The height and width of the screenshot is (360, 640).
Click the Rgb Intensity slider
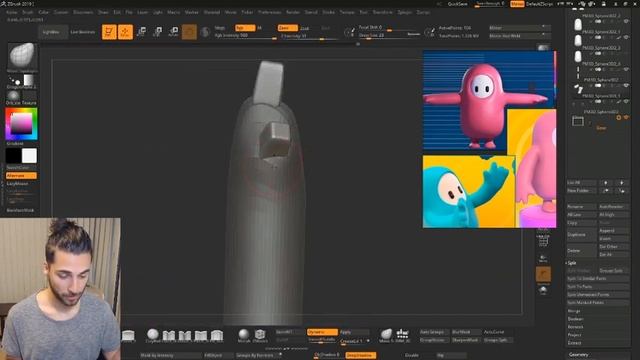(x=245, y=36)
